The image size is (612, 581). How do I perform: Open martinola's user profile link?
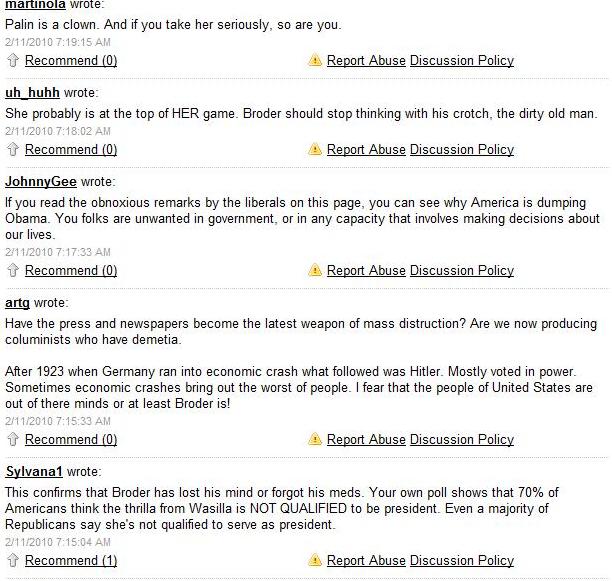(37, 4)
